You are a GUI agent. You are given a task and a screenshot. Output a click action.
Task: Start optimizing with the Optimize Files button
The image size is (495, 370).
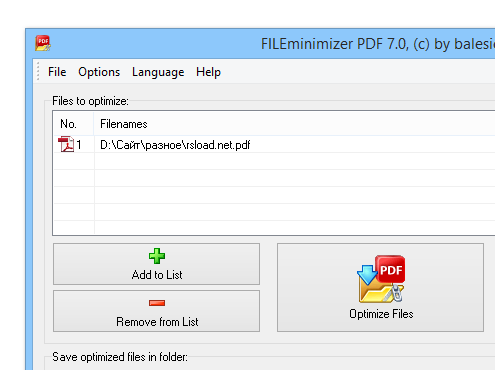[x=380, y=287]
